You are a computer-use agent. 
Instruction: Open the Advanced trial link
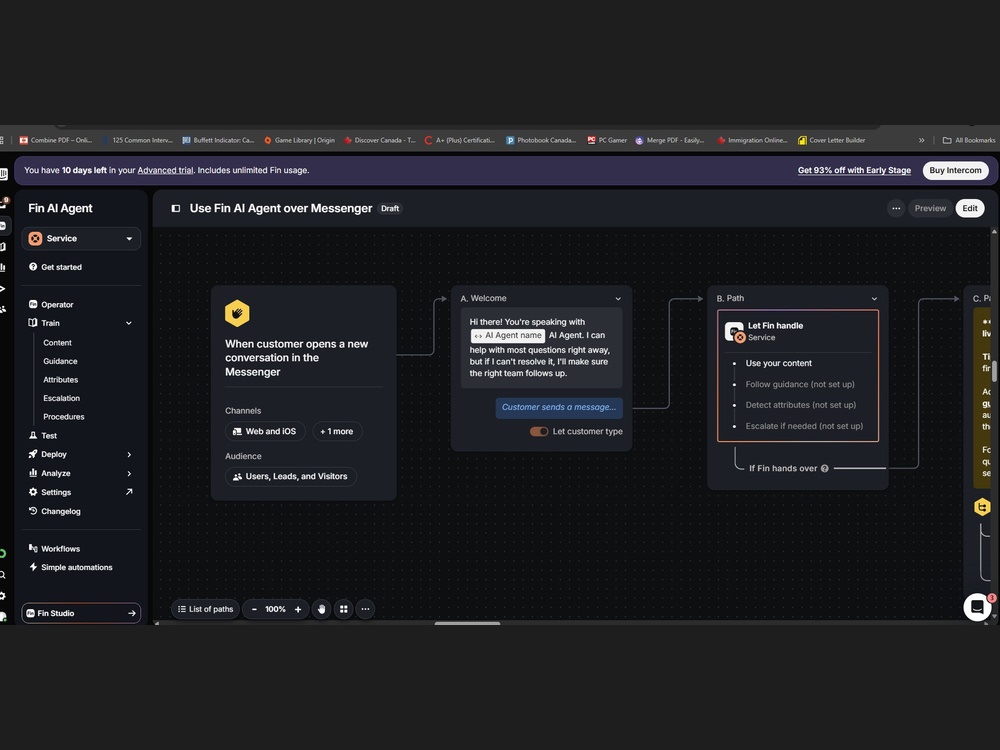(x=165, y=170)
